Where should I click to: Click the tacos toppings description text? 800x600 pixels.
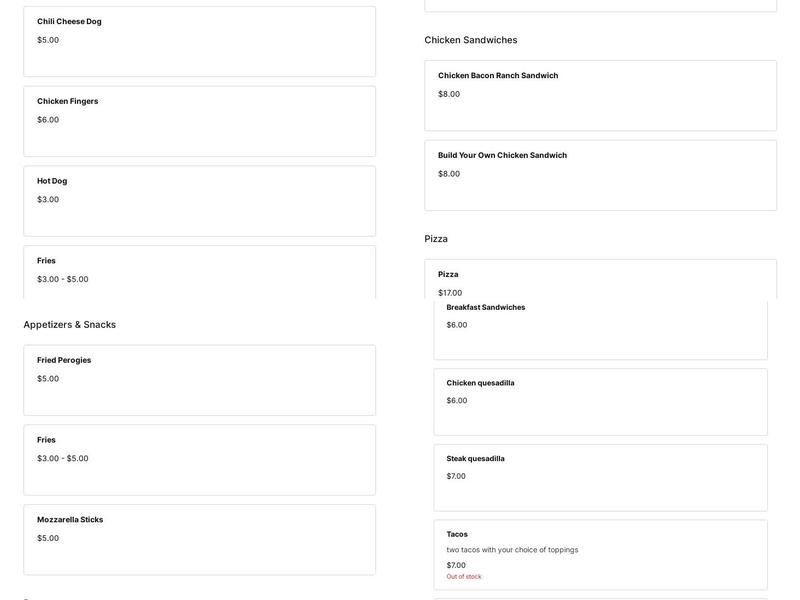(512, 550)
